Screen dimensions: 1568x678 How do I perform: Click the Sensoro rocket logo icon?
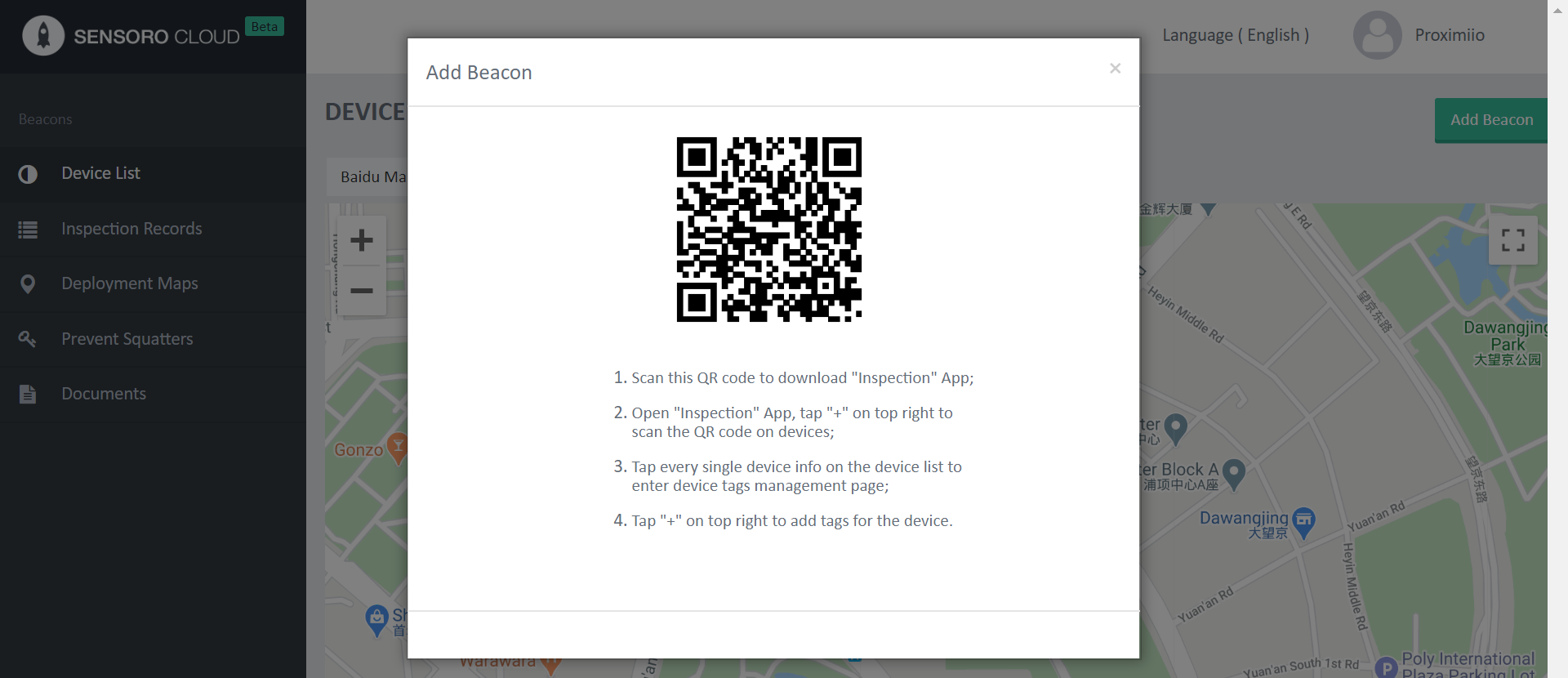coord(43,35)
